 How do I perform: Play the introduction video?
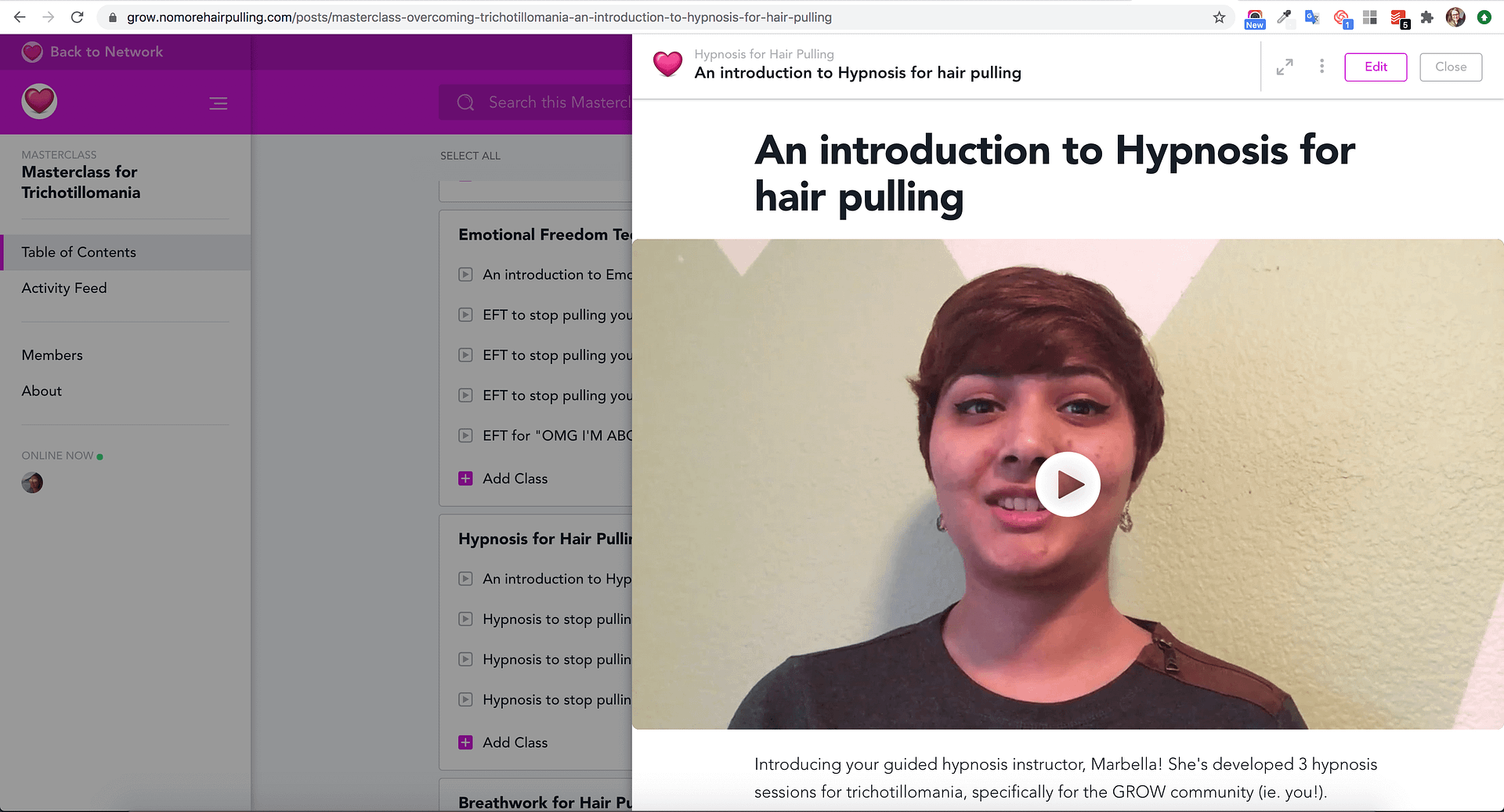pyautogui.click(x=1068, y=484)
